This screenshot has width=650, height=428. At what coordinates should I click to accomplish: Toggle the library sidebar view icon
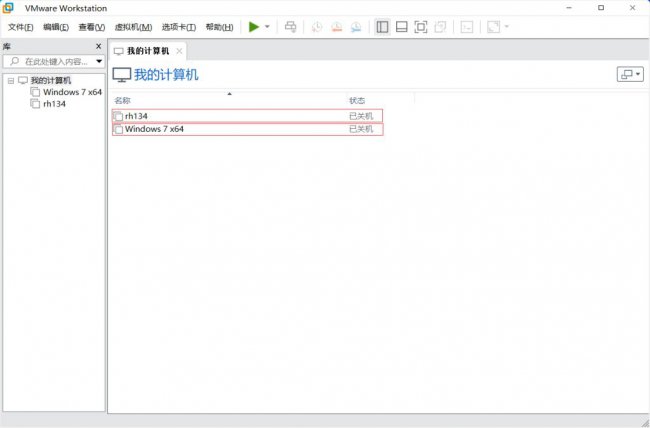coord(382,27)
